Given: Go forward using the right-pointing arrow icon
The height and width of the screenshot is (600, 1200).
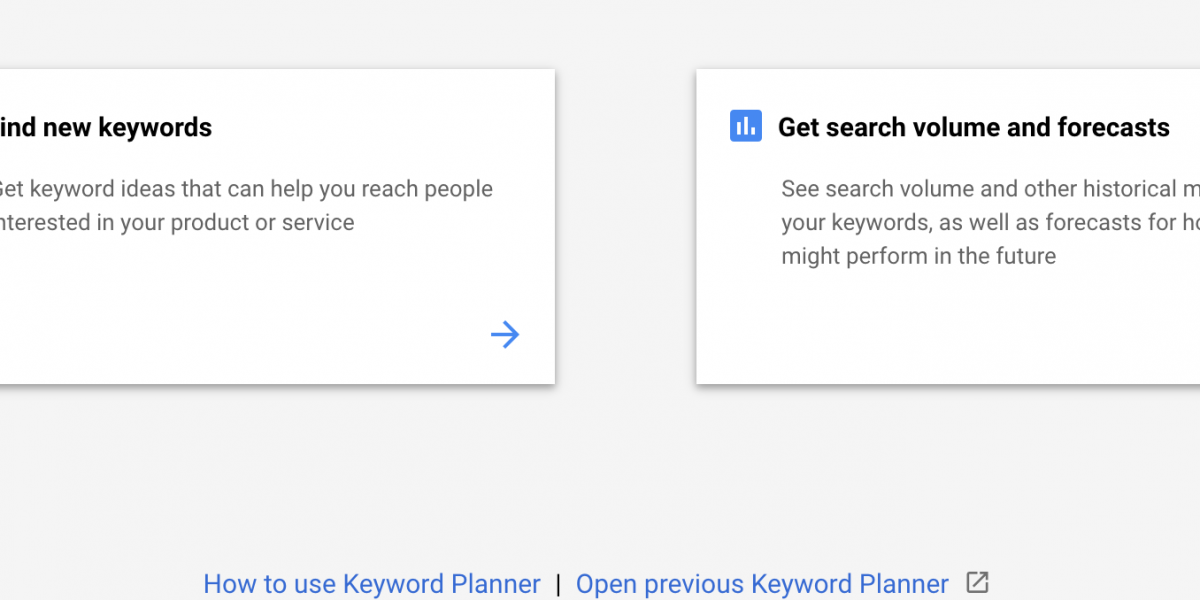Looking at the screenshot, I should tap(505, 334).
